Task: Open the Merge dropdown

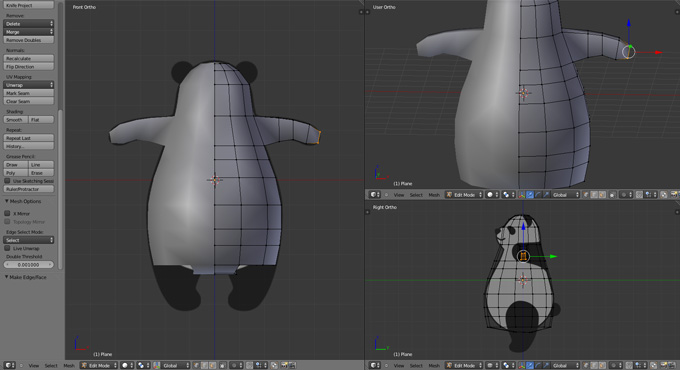Action: 29,32
